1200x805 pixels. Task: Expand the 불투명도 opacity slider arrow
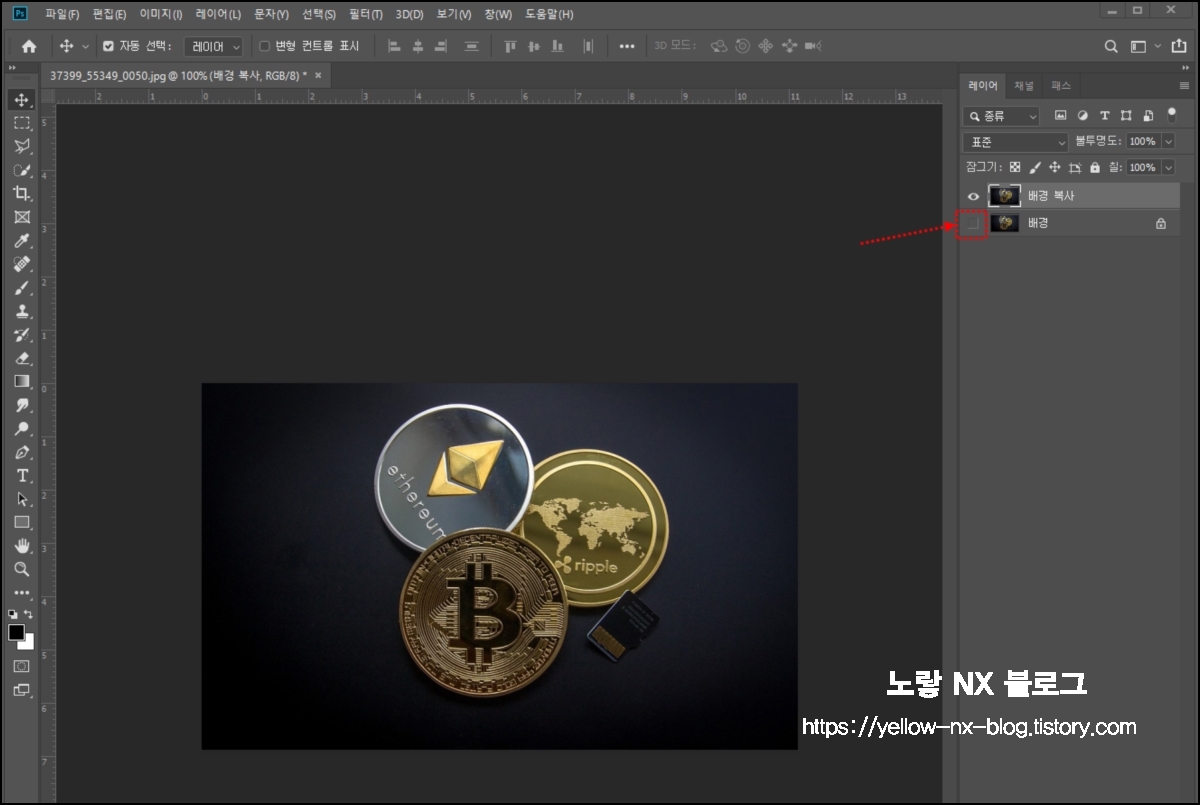[1168, 142]
